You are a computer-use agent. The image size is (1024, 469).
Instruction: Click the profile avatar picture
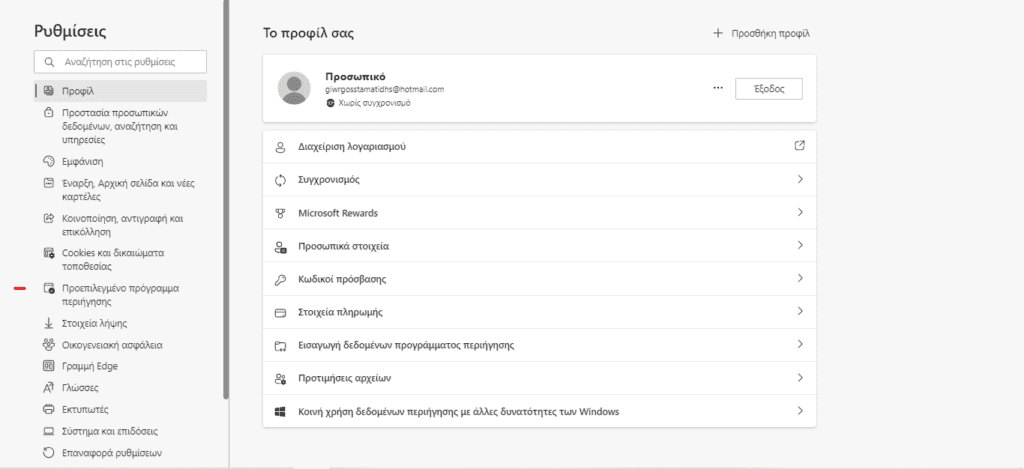point(295,89)
